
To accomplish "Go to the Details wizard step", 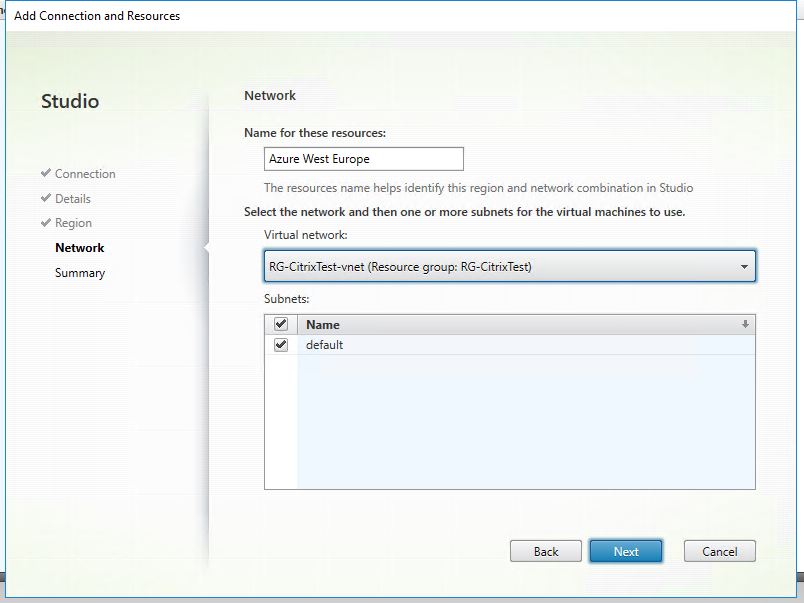I will (73, 199).
